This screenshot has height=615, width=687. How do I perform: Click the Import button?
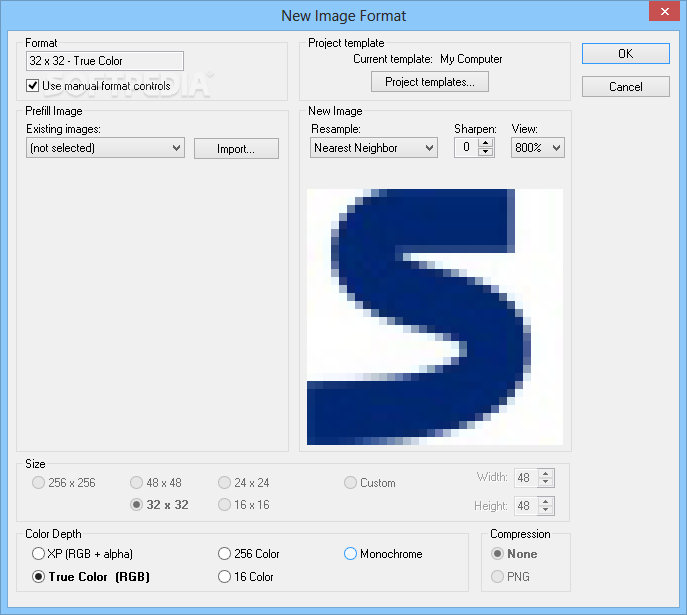click(x=236, y=149)
